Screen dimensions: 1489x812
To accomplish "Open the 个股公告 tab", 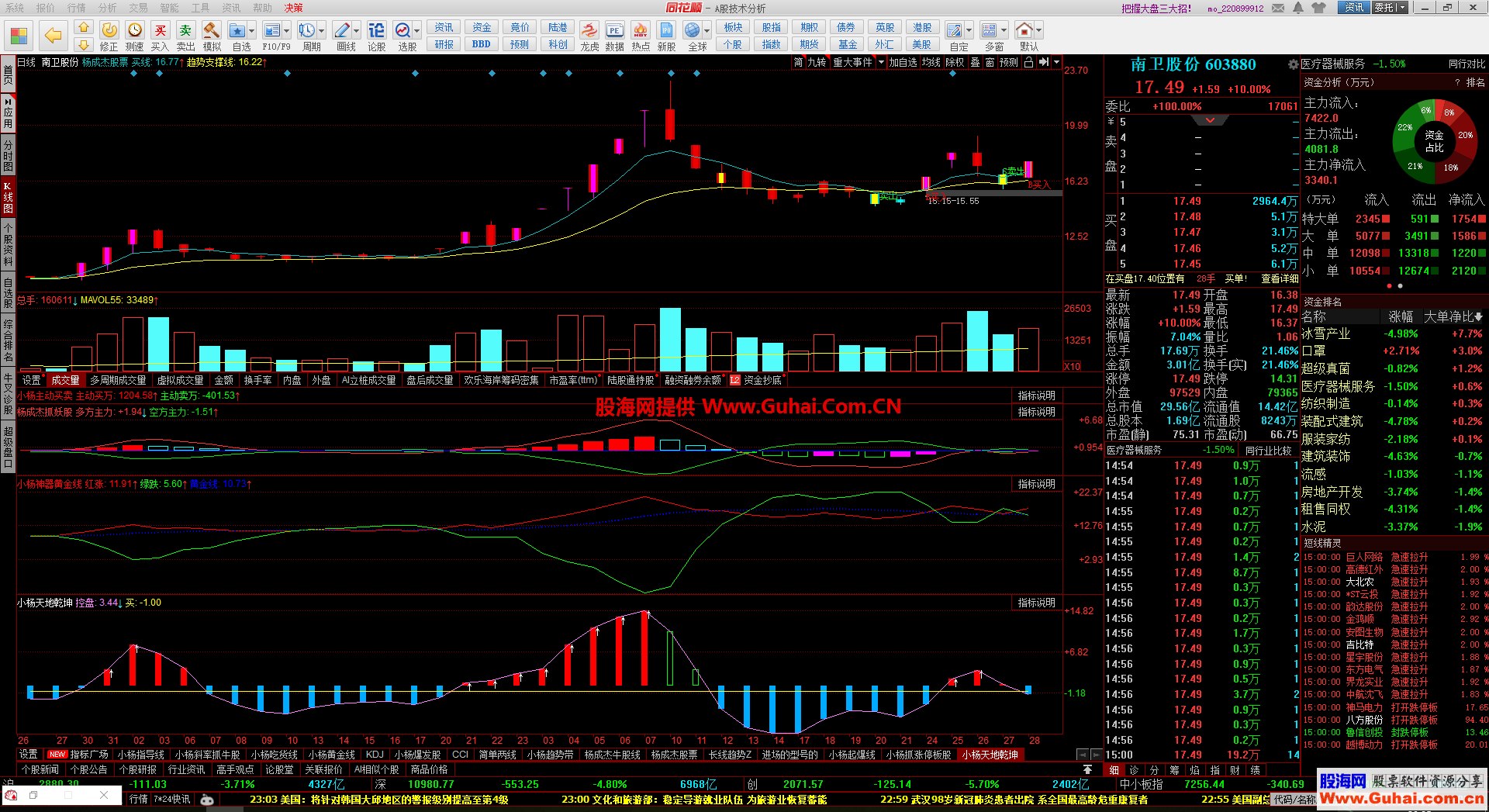I will (x=89, y=770).
